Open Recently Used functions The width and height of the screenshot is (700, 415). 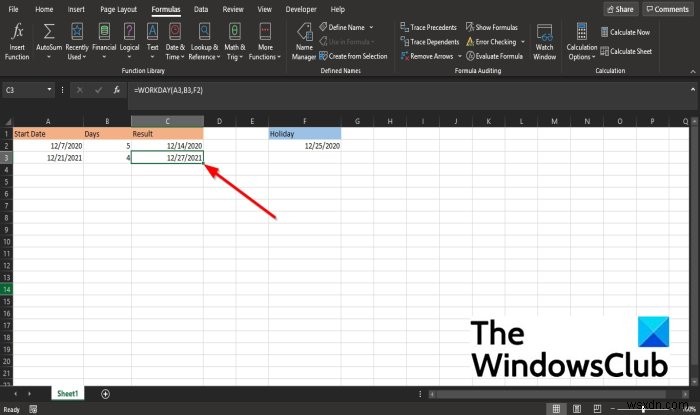point(77,42)
